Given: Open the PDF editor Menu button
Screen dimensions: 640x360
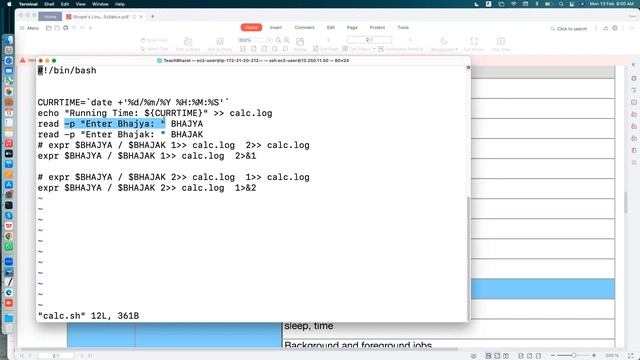Looking at the screenshot, I should [x=29, y=28].
